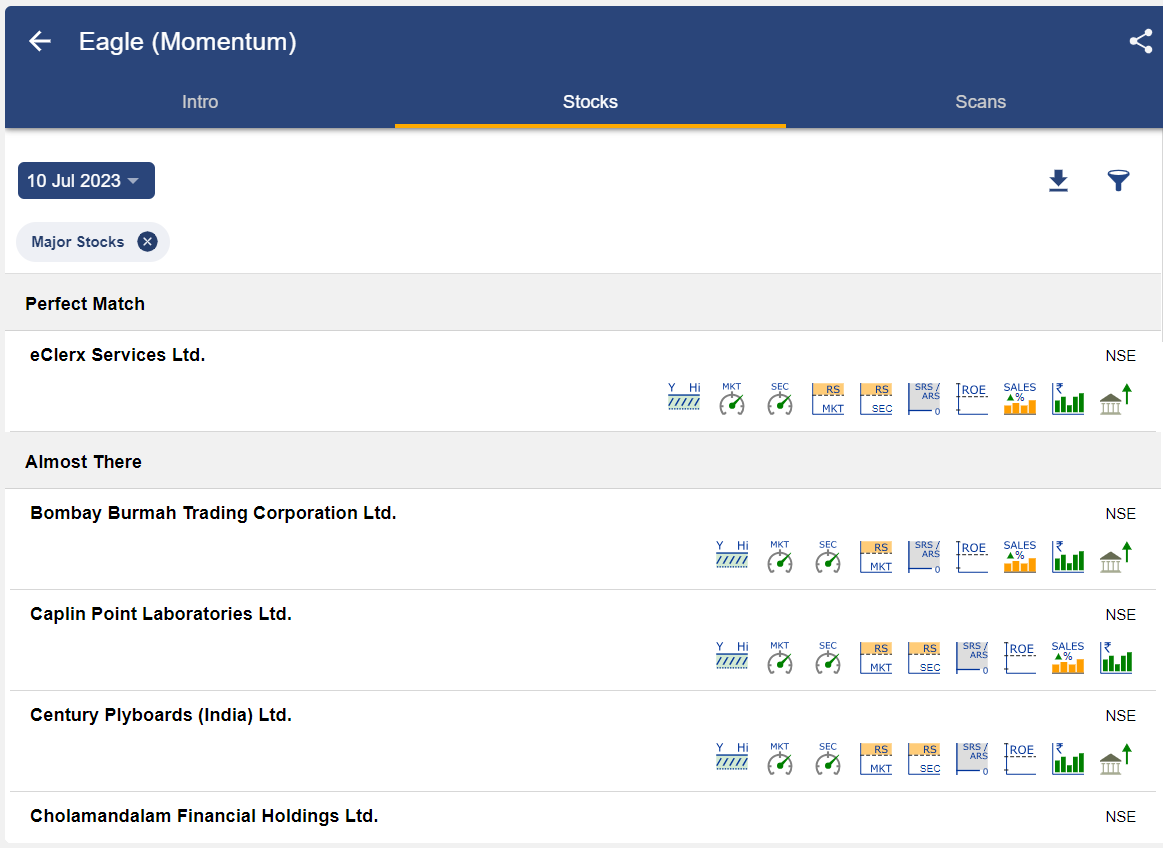
Task: Click Caplin Point SEC gauge icon
Action: (828, 657)
